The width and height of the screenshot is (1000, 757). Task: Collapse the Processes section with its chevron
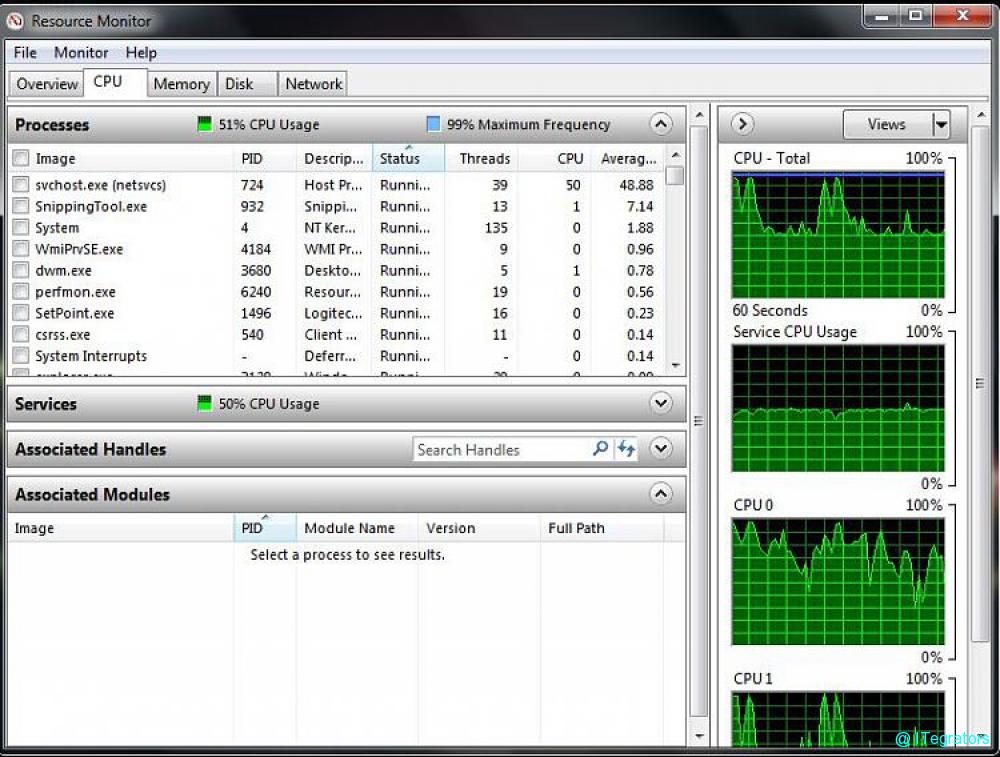pyautogui.click(x=661, y=124)
